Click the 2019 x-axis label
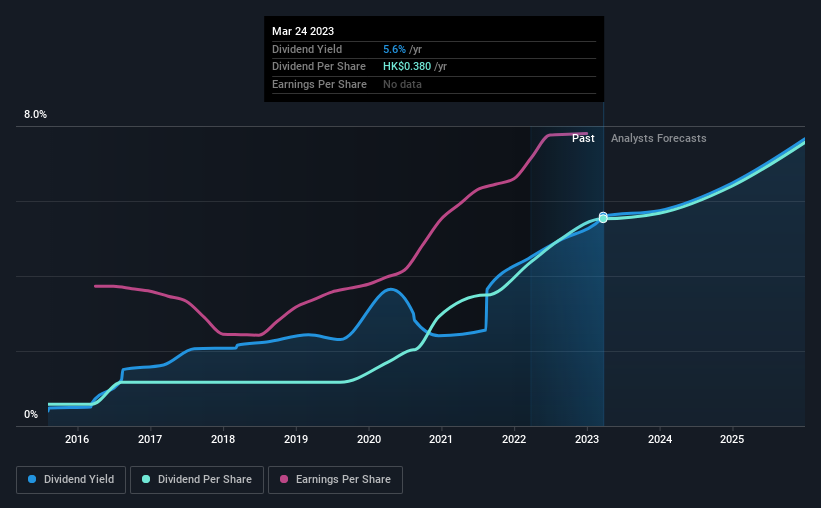The width and height of the screenshot is (821, 508). 296,439
